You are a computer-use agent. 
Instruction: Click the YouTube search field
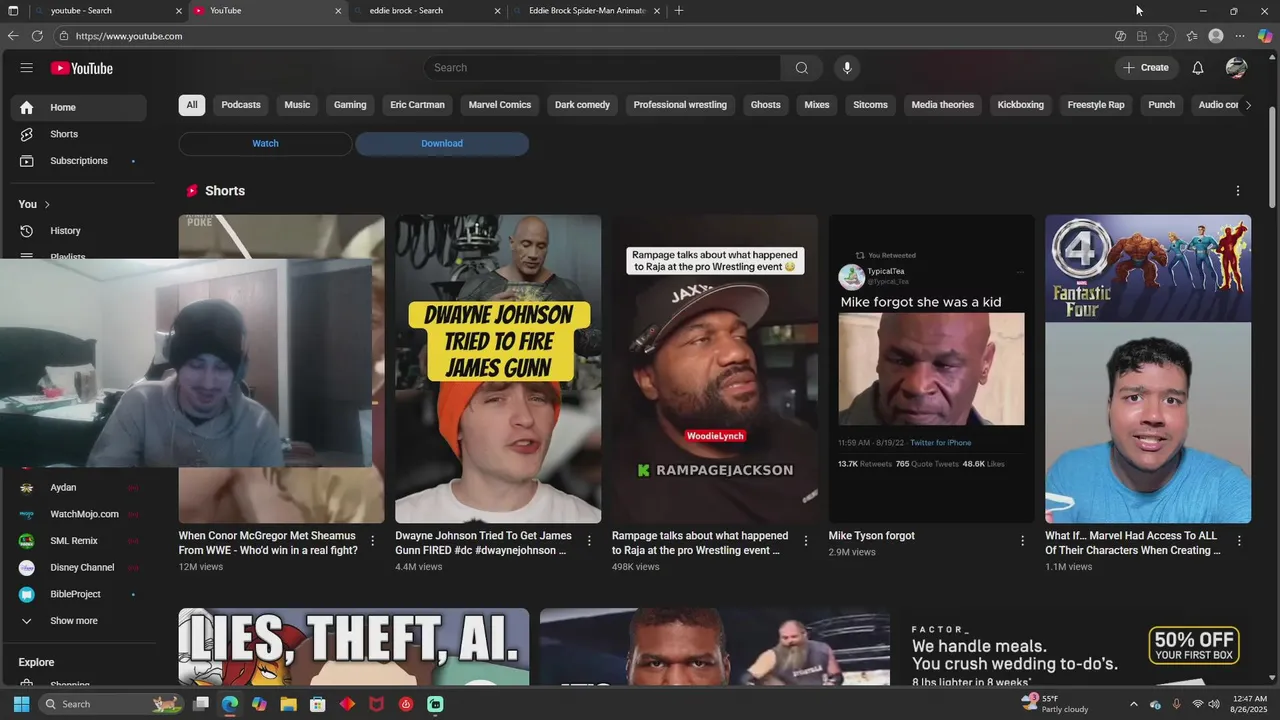pyautogui.click(x=603, y=68)
